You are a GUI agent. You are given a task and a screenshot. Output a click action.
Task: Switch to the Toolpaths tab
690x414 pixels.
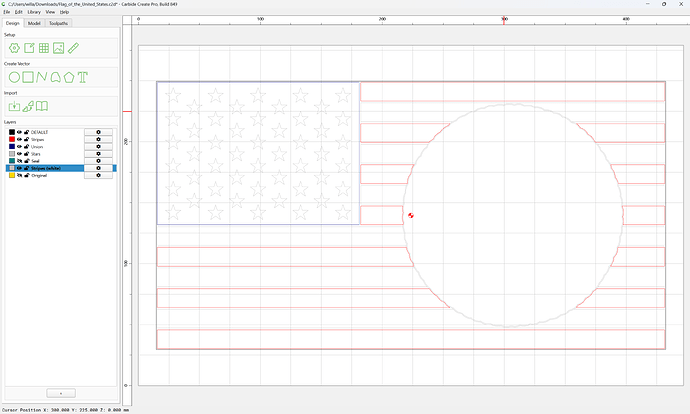pyautogui.click(x=58, y=23)
